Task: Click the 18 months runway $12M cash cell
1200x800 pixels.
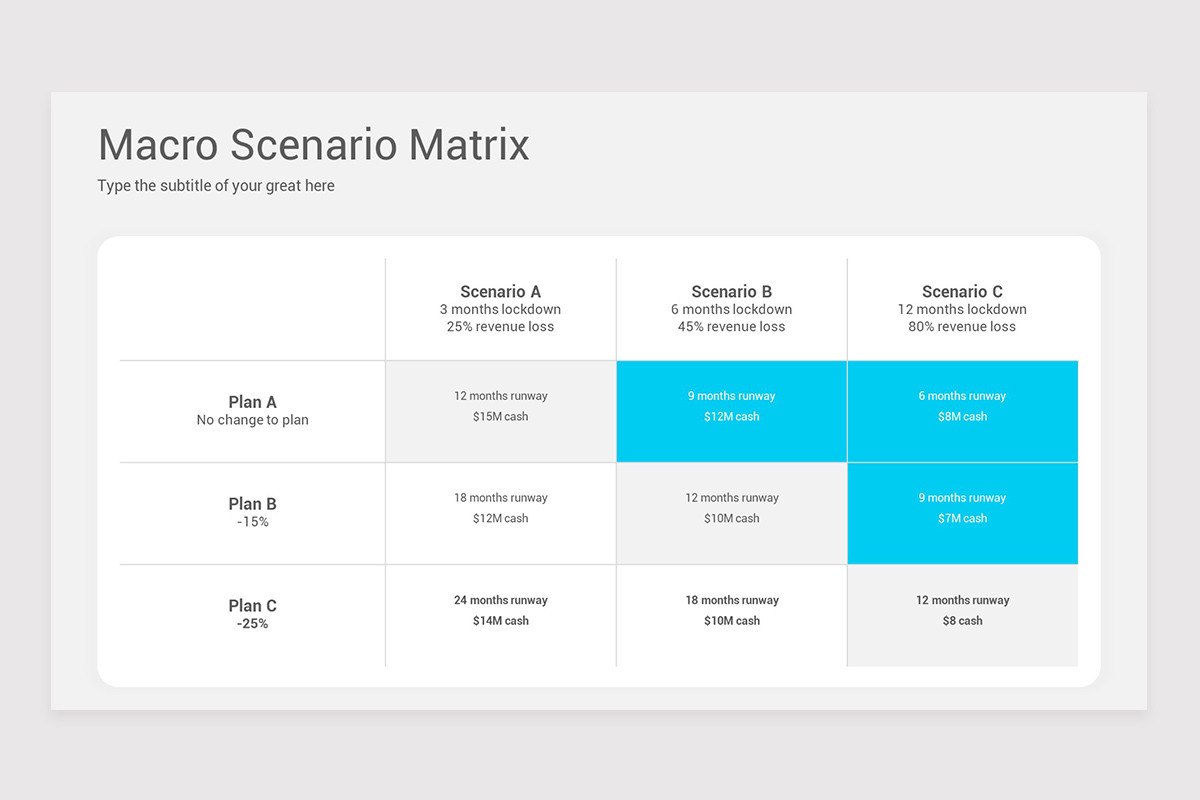Action: [501, 513]
